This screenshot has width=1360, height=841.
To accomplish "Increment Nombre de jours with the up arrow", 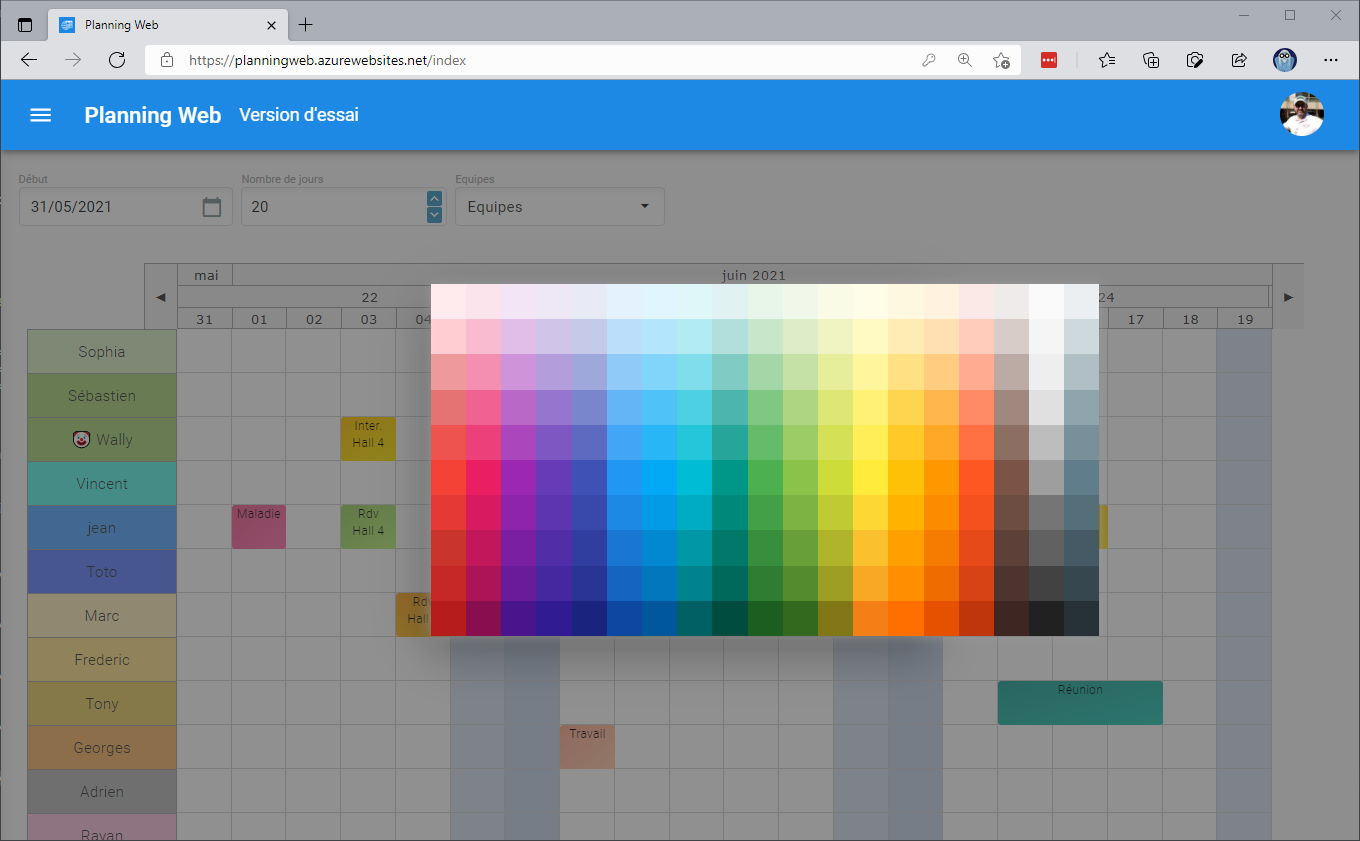I will (x=434, y=197).
